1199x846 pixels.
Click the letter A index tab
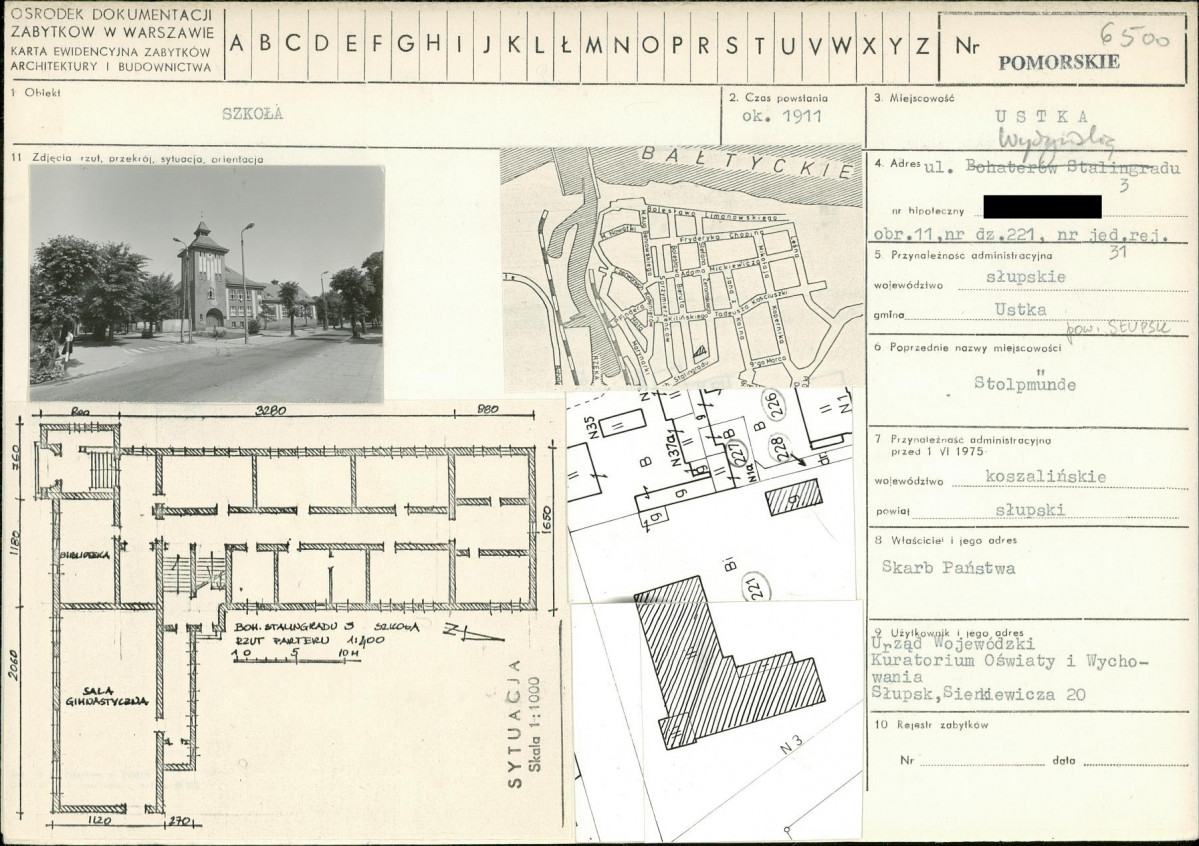pyautogui.click(x=237, y=44)
